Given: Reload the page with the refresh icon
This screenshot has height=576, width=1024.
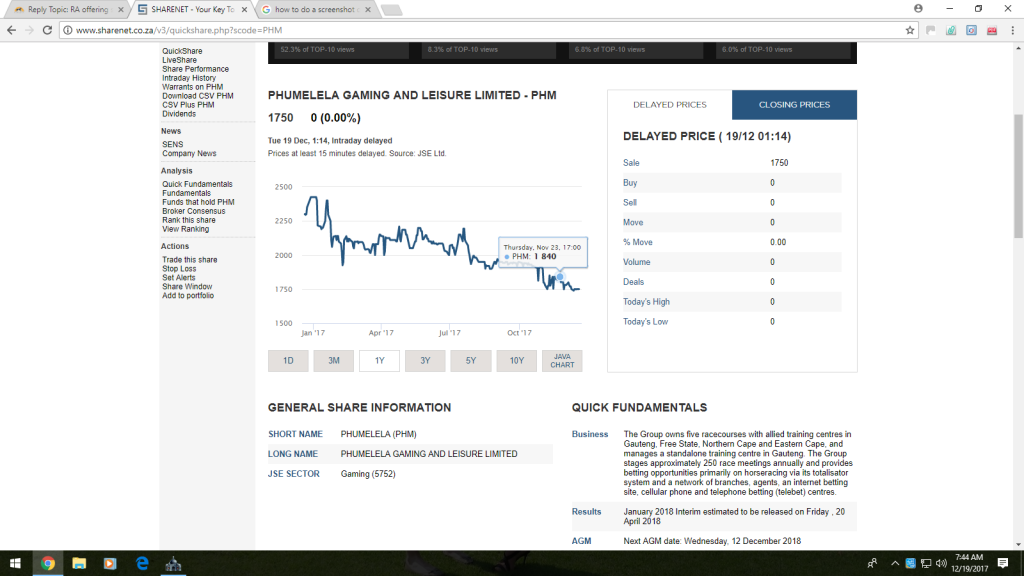Looking at the screenshot, I should (50, 30).
